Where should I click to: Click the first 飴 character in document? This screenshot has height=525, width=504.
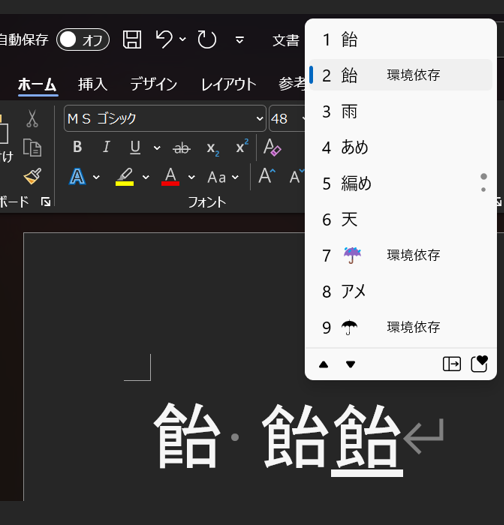[x=187, y=436]
